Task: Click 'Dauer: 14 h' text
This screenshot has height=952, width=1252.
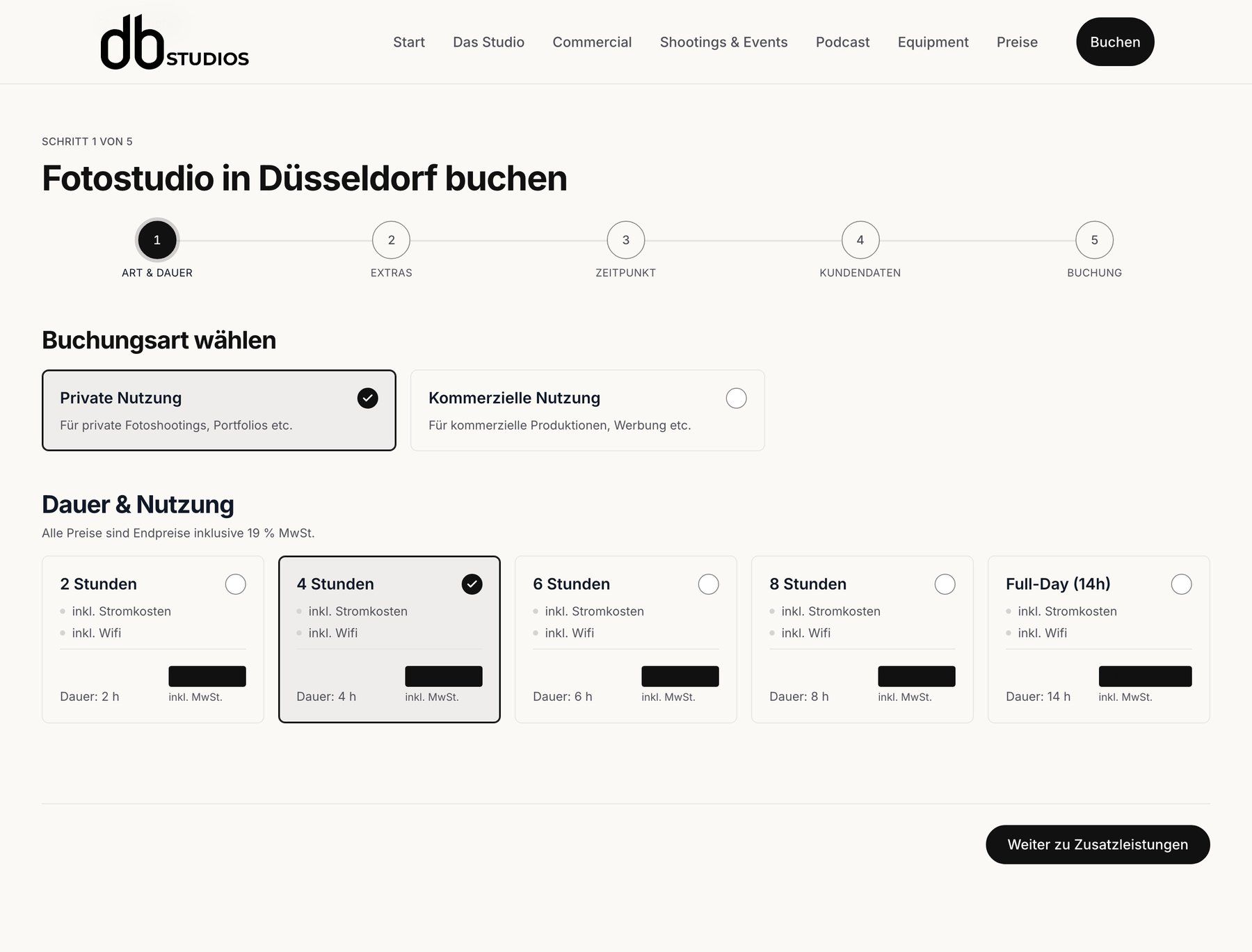Action: point(1038,697)
